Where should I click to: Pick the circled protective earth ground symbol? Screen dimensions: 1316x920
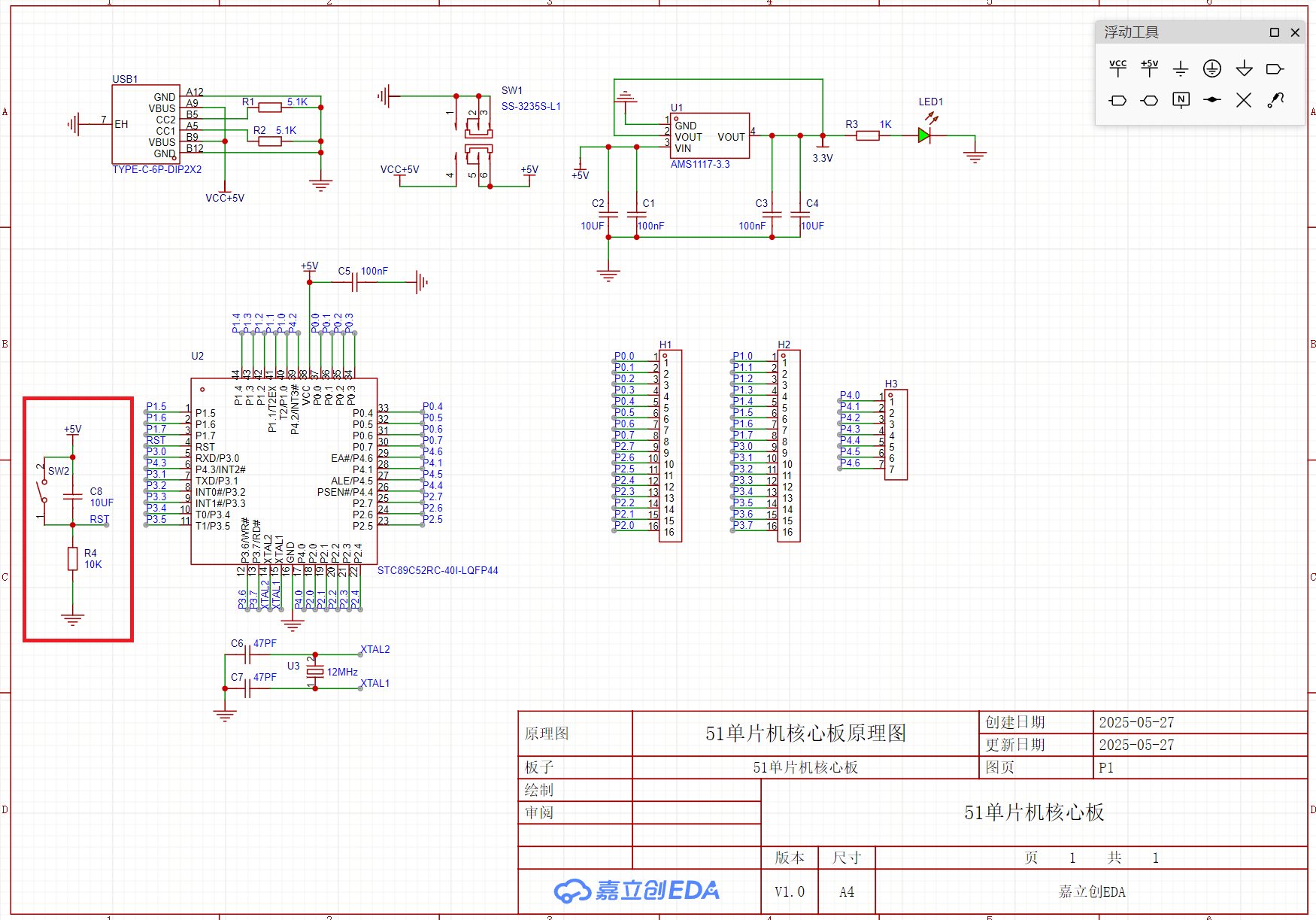click(x=1212, y=68)
